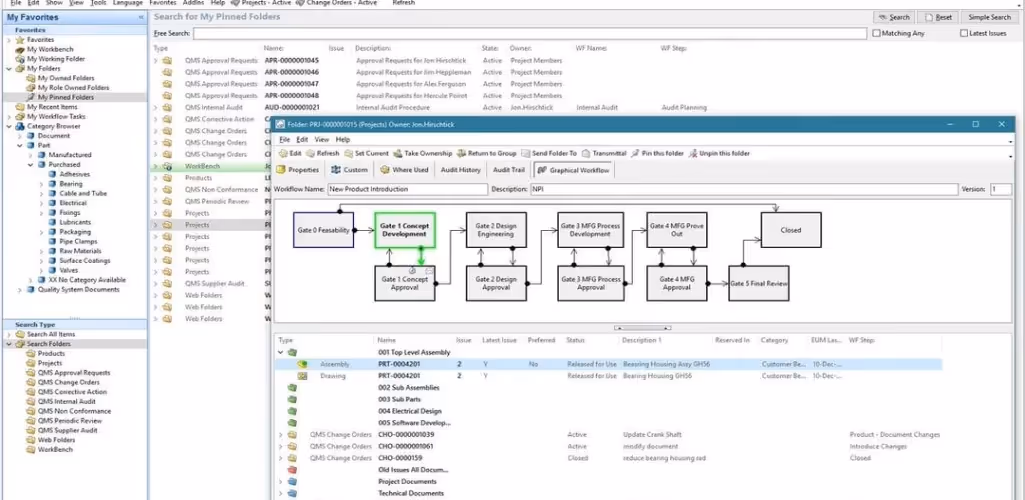The image size is (1025, 500).
Task: Expand the Manufactured category node
Action: coord(31,155)
